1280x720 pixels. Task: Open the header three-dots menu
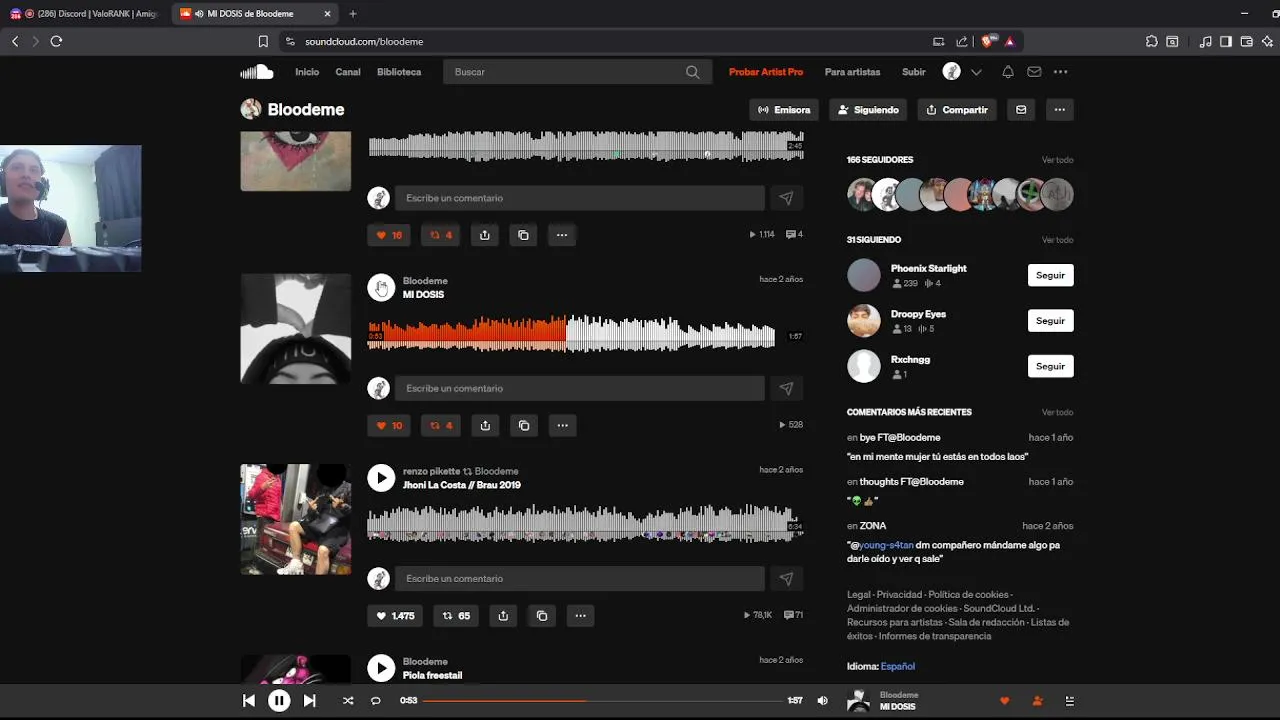1060,72
